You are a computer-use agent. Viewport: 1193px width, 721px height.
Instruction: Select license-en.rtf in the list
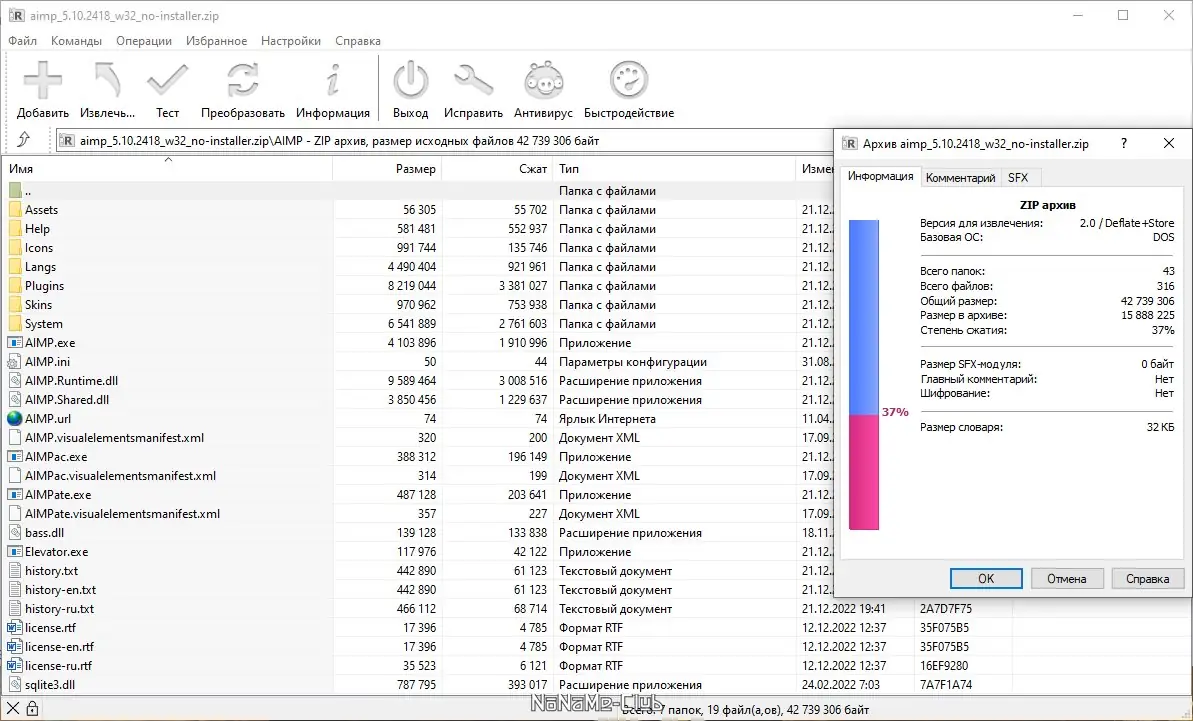[59, 647]
